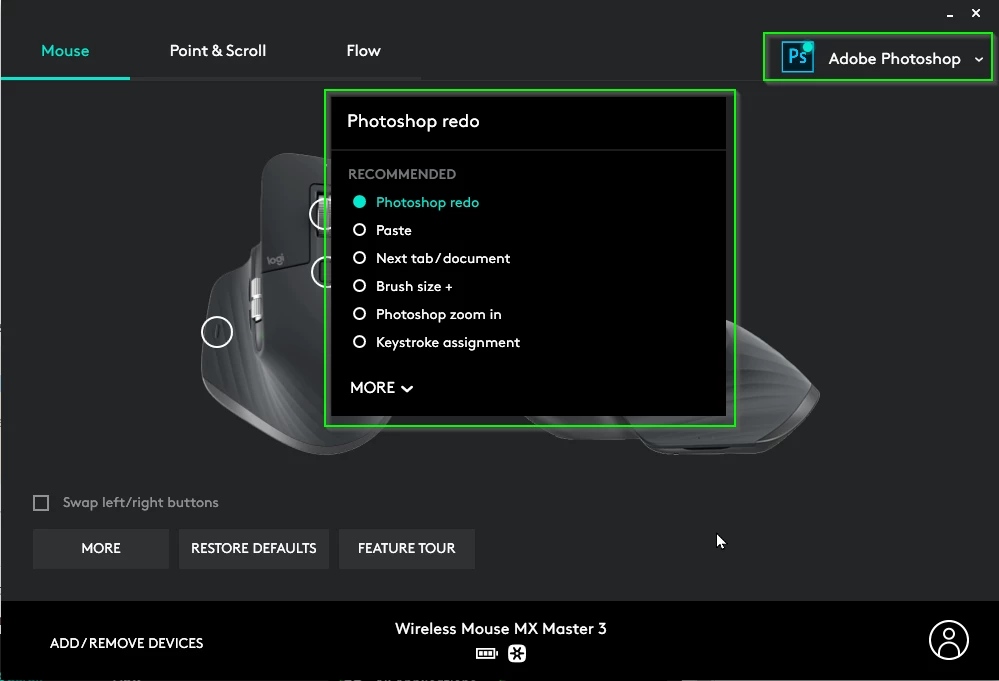Click the Unifying receiver connection icon
Image resolution: width=999 pixels, height=681 pixels.
517,654
